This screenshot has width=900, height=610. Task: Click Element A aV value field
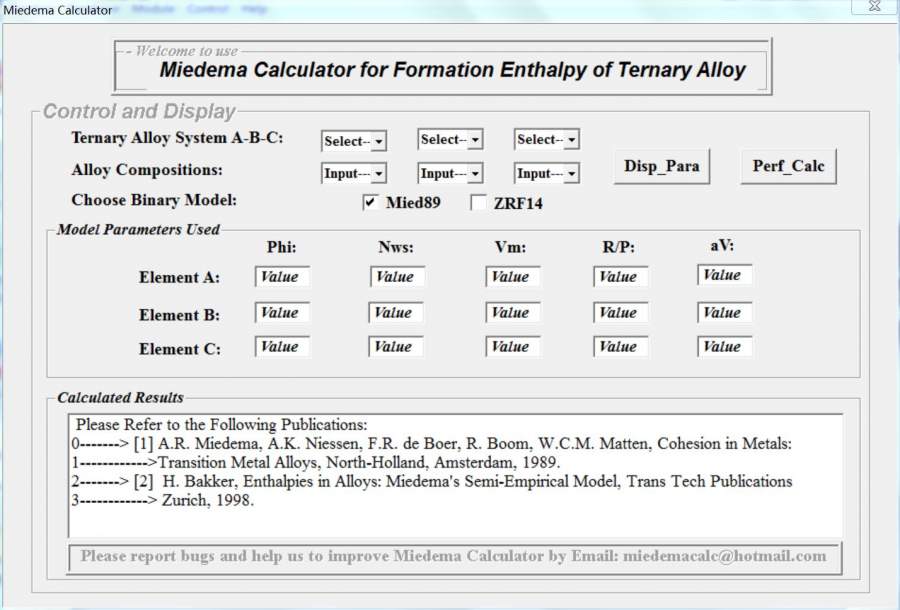point(724,275)
